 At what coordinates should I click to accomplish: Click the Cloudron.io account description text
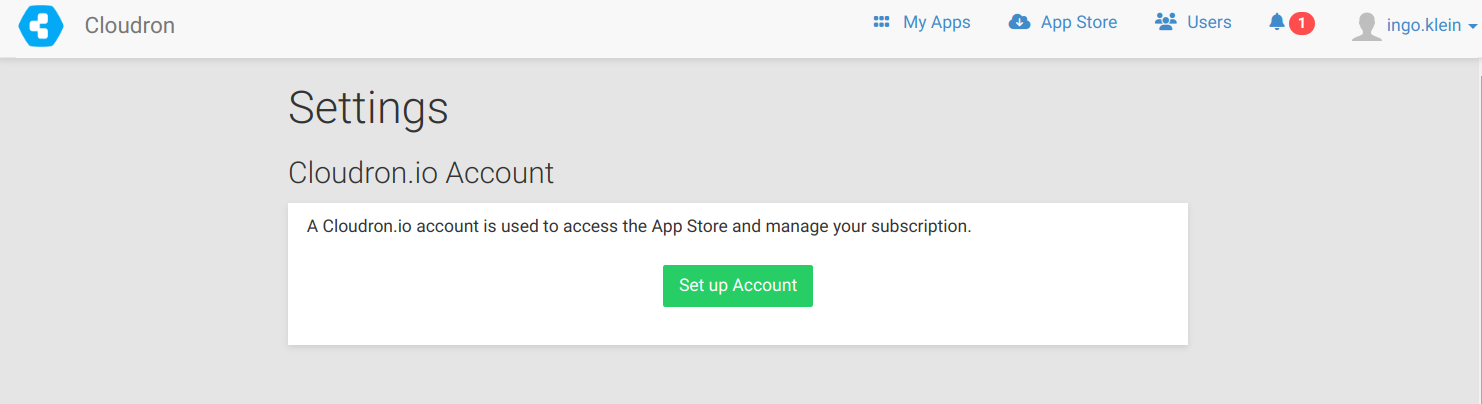(639, 227)
